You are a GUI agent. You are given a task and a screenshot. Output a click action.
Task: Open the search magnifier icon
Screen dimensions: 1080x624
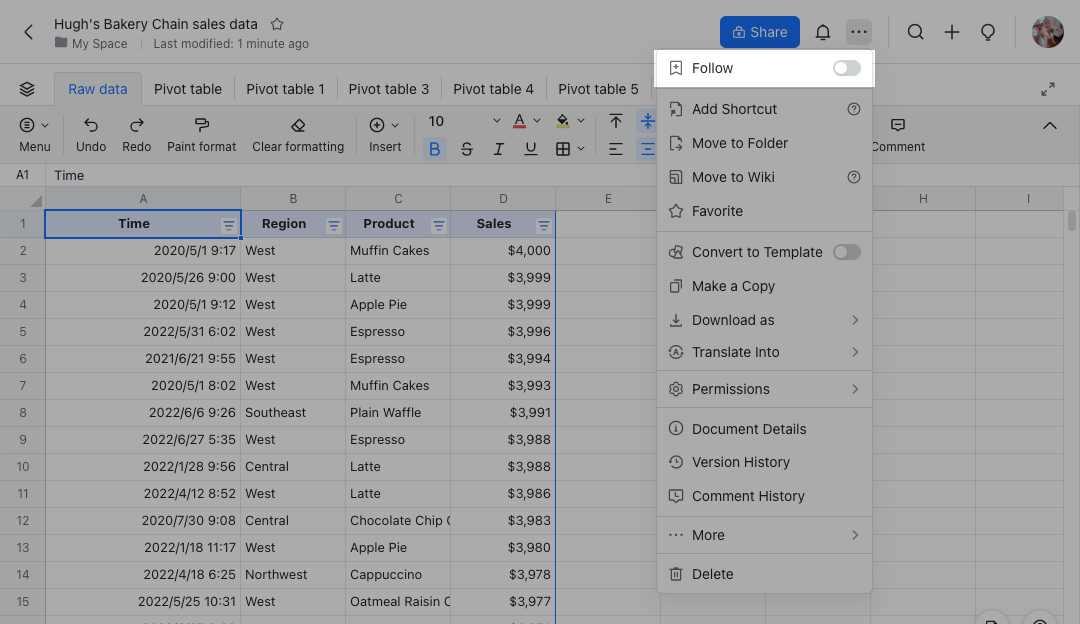click(915, 32)
